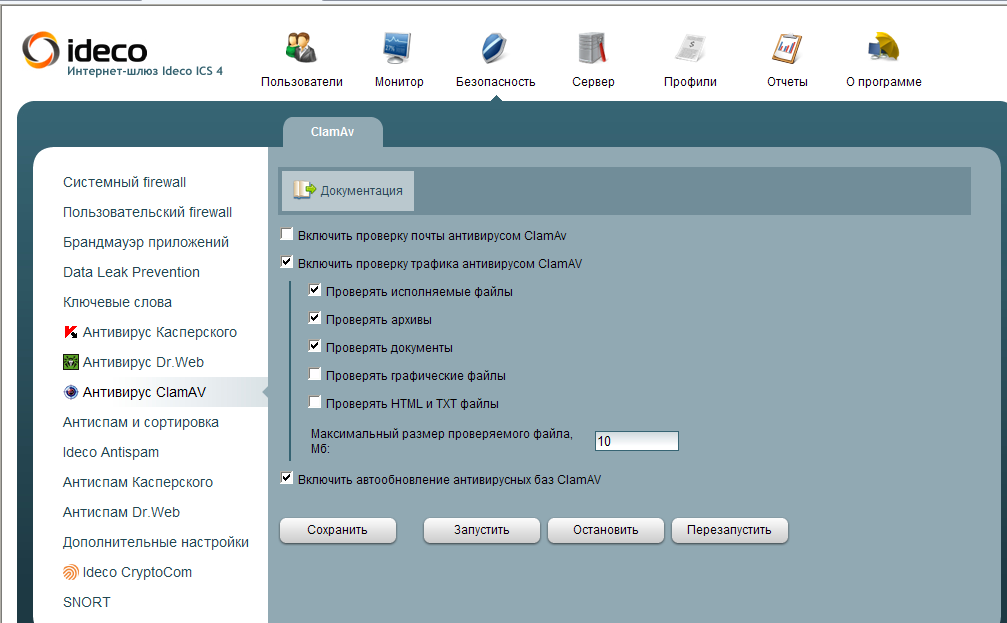Open the Сервер tower icon

tap(592, 48)
